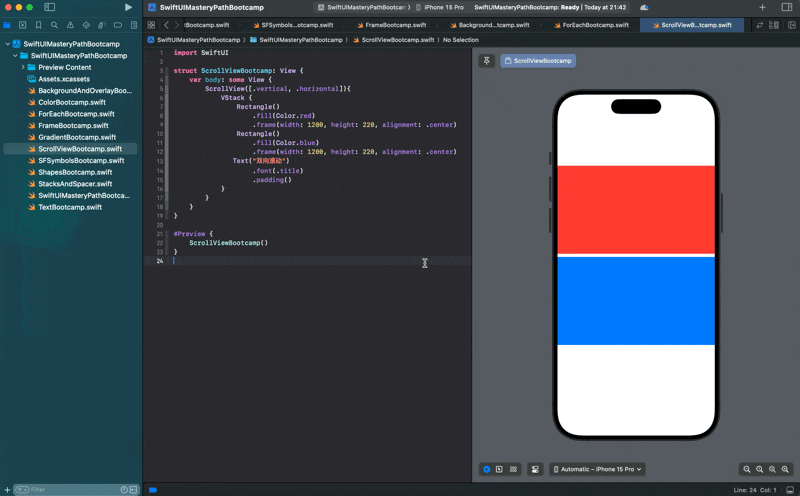The height and width of the screenshot is (496, 800).
Task: Click the Run (play) button
Action: pyautogui.click(x=128, y=7)
